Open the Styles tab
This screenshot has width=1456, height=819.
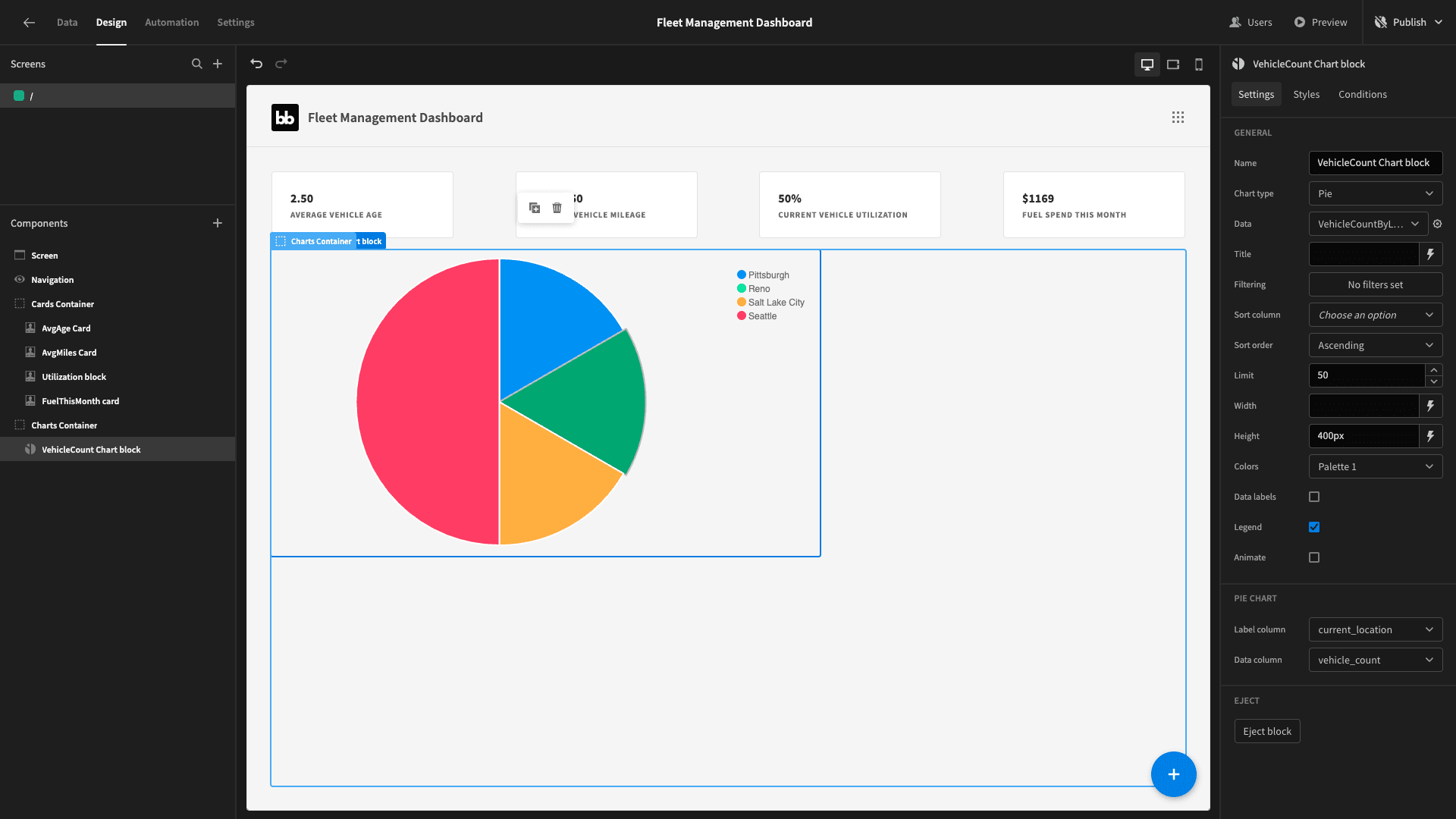click(1306, 94)
